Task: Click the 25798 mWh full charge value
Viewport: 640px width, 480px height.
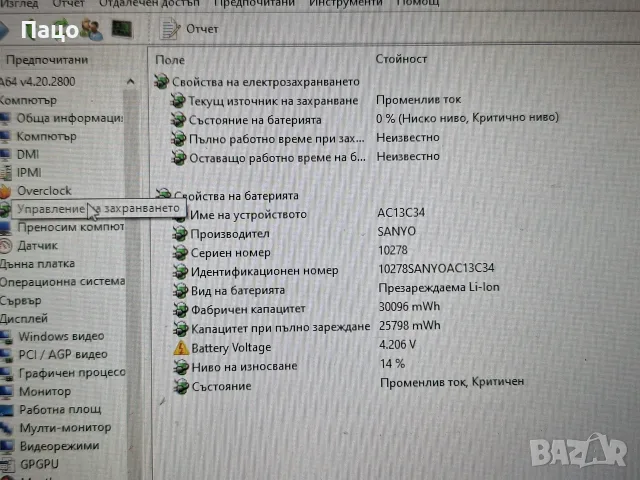Action: point(410,325)
